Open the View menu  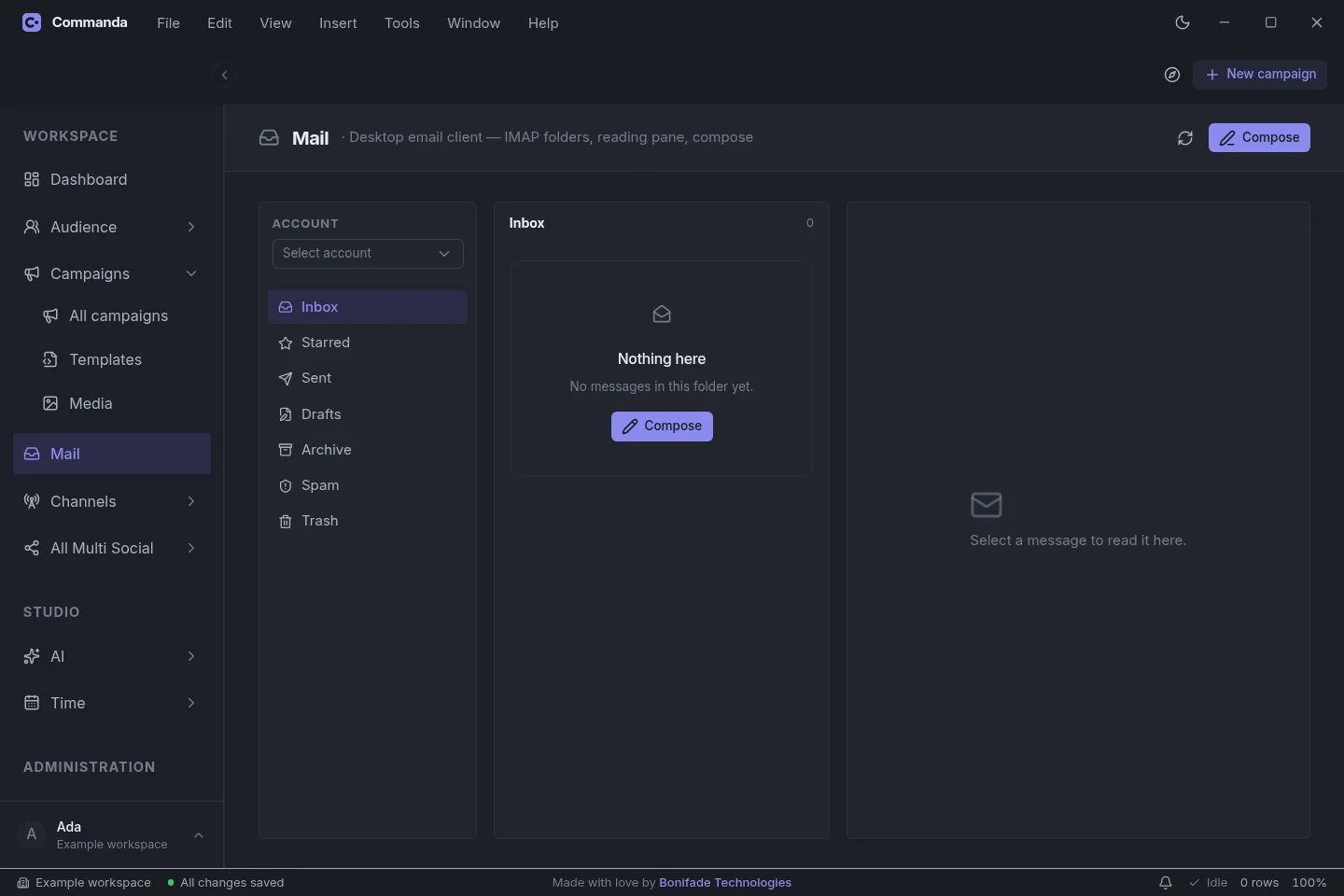275,23
